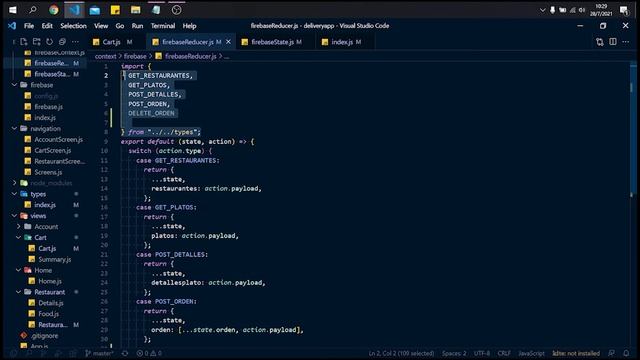Click the New Folder icon in explorer toolbar
640x360 pixels.
pos(36,42)
